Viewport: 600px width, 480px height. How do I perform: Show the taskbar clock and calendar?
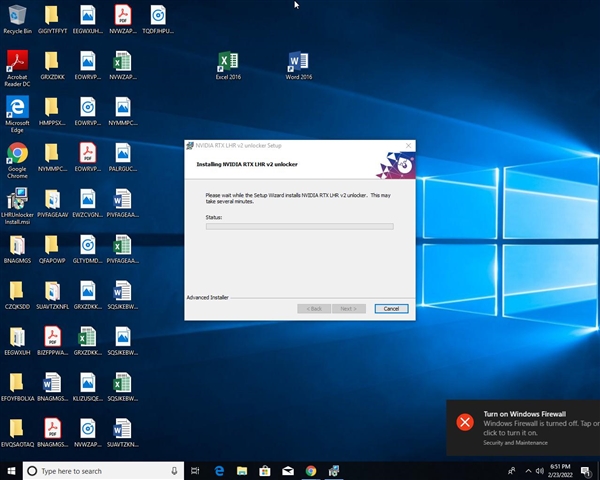[x=560, y=471]
